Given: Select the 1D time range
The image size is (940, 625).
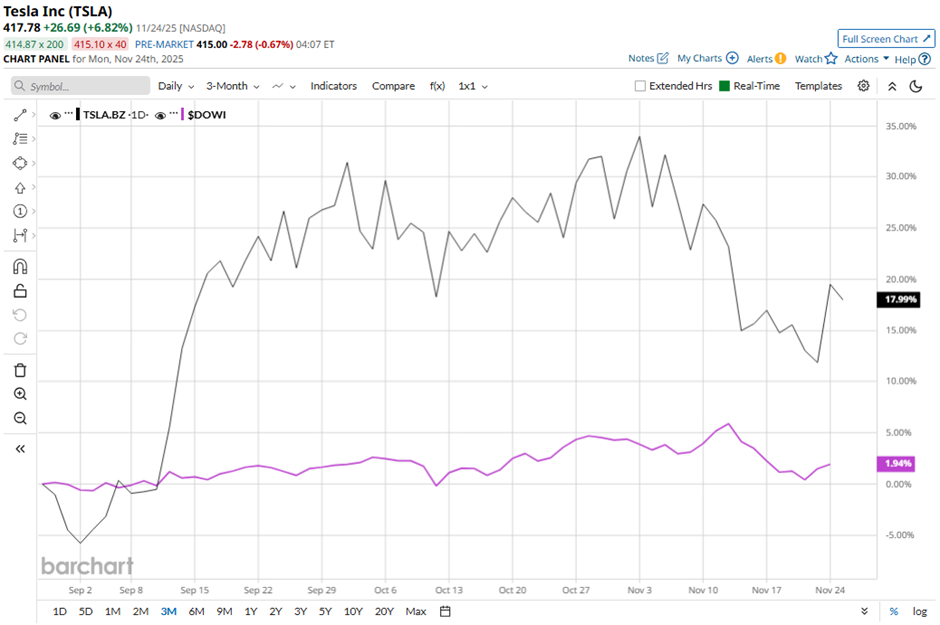Looking at the screenshot, I should click(59, 611).
